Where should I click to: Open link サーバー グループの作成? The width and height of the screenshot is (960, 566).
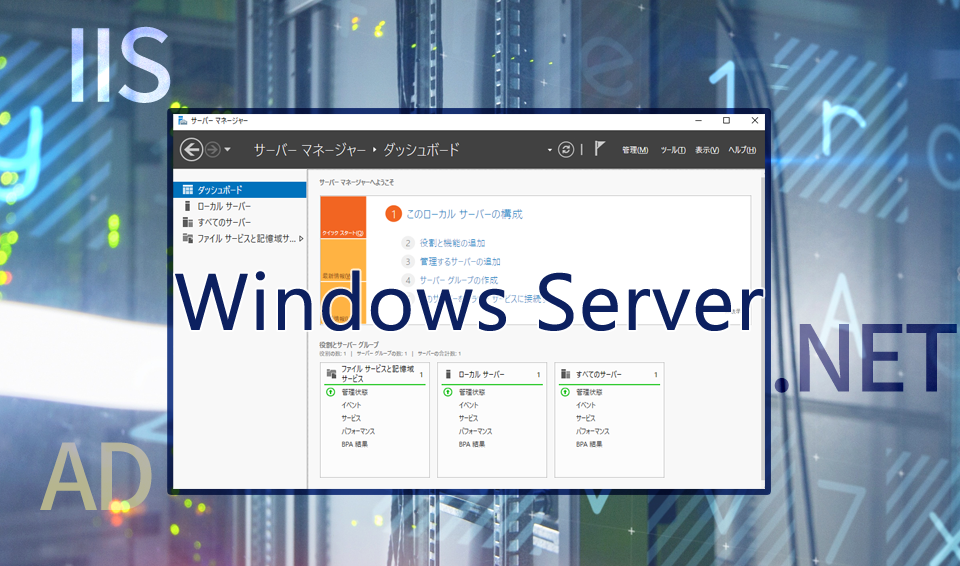click(x=459, y=280)
